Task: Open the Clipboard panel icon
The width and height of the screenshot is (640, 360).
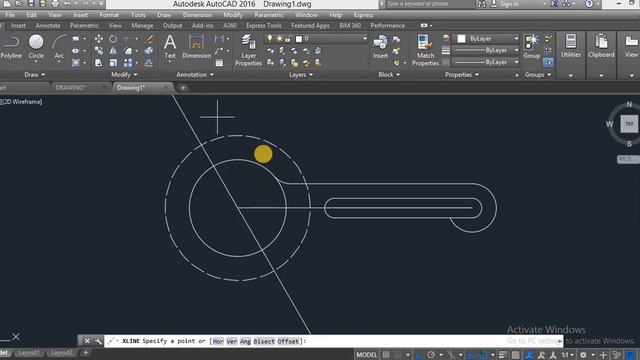Action: tap(601, 46)
